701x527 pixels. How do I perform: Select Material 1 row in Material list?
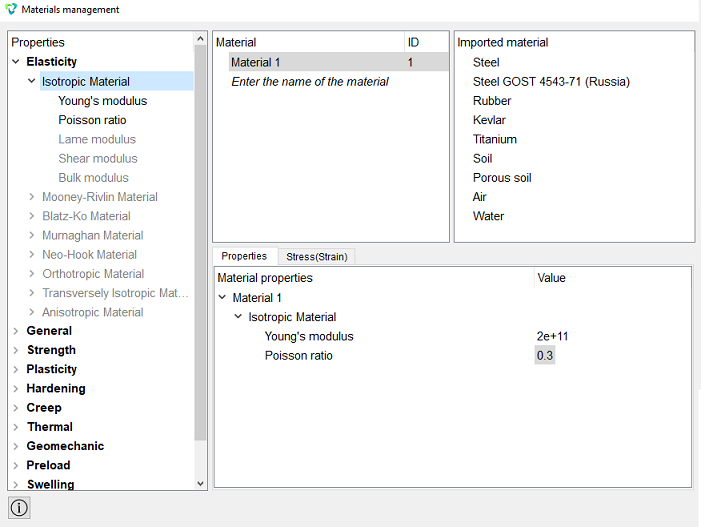(x=338, y=62)
